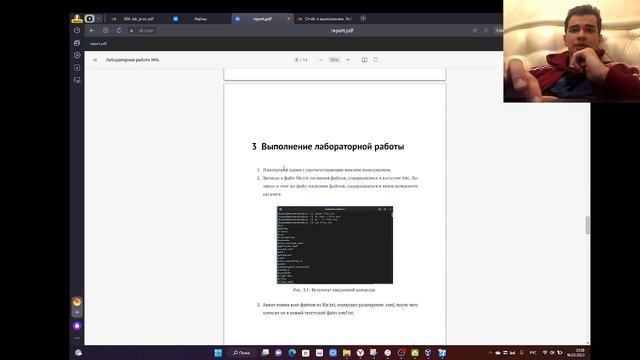This screenshot has width=640, height=360.
Task: Toggle fit-to-page in PDF toolbar
Action: pyautogui.click(x=364, y=60)
